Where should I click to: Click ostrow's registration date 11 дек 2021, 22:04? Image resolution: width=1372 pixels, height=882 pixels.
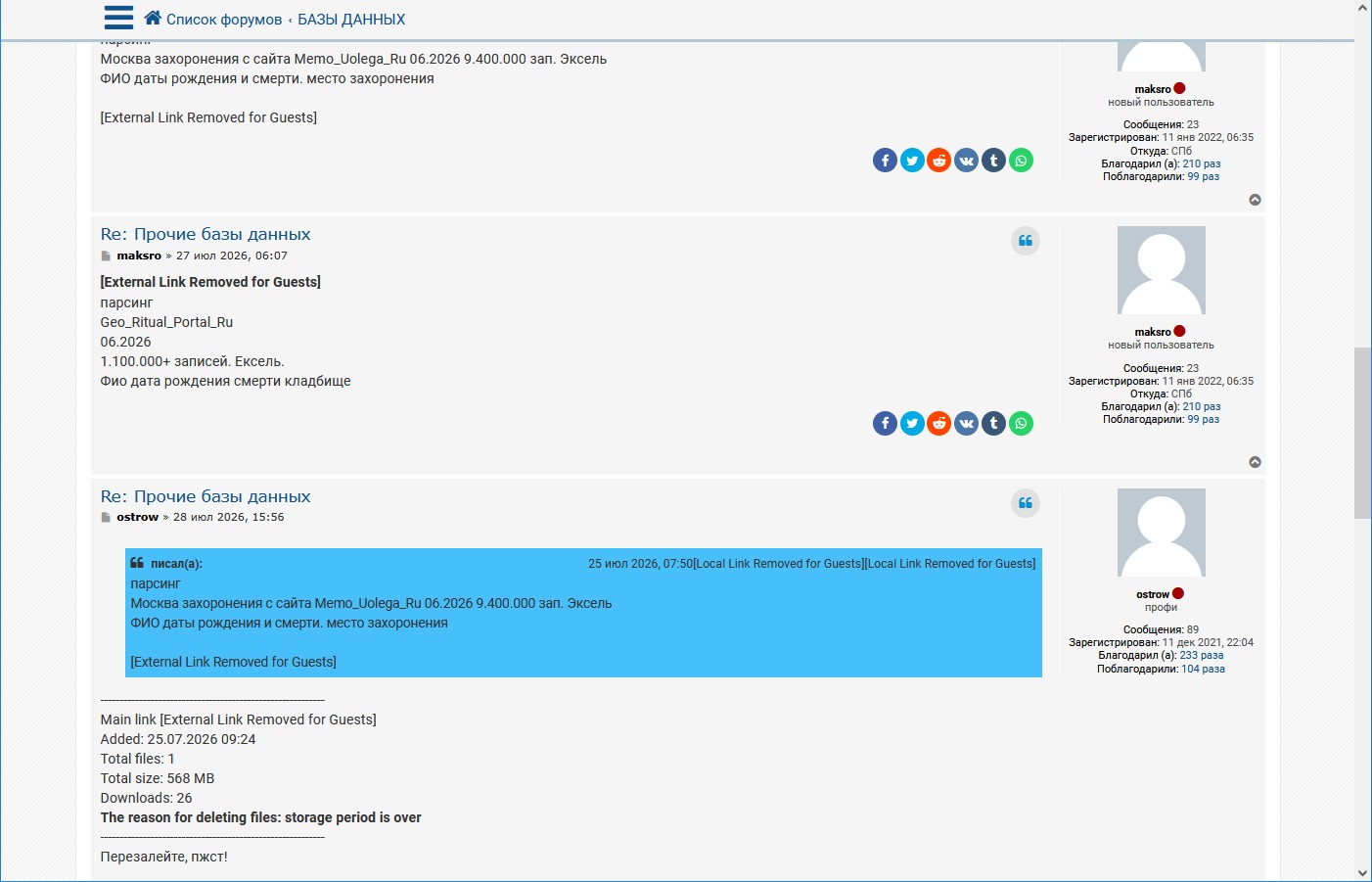point(1208,643)
